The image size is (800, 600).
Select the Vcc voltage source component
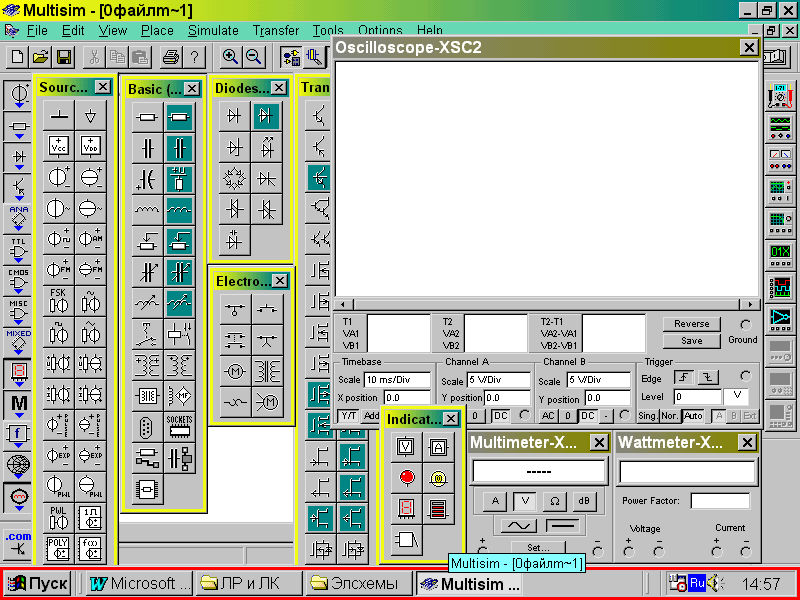pos(59,146)
